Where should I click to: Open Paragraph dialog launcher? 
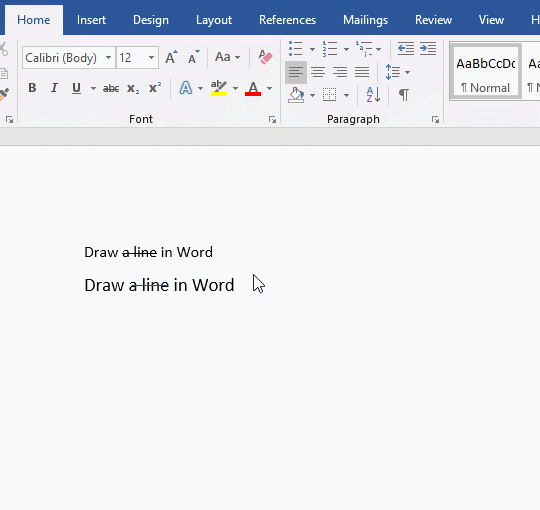[436, 119]
